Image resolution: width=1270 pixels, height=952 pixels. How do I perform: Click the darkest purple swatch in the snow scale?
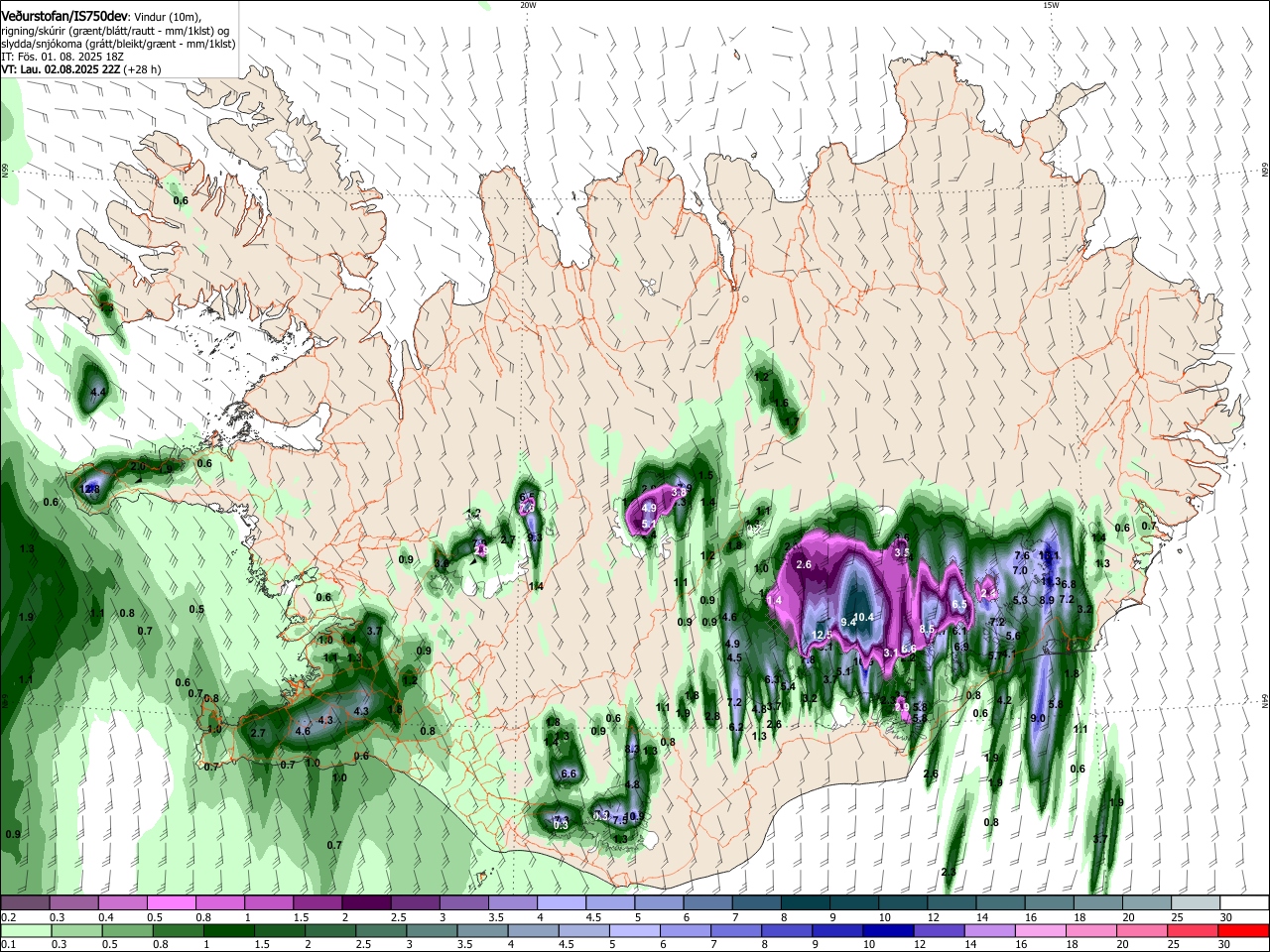coord(365,902)
